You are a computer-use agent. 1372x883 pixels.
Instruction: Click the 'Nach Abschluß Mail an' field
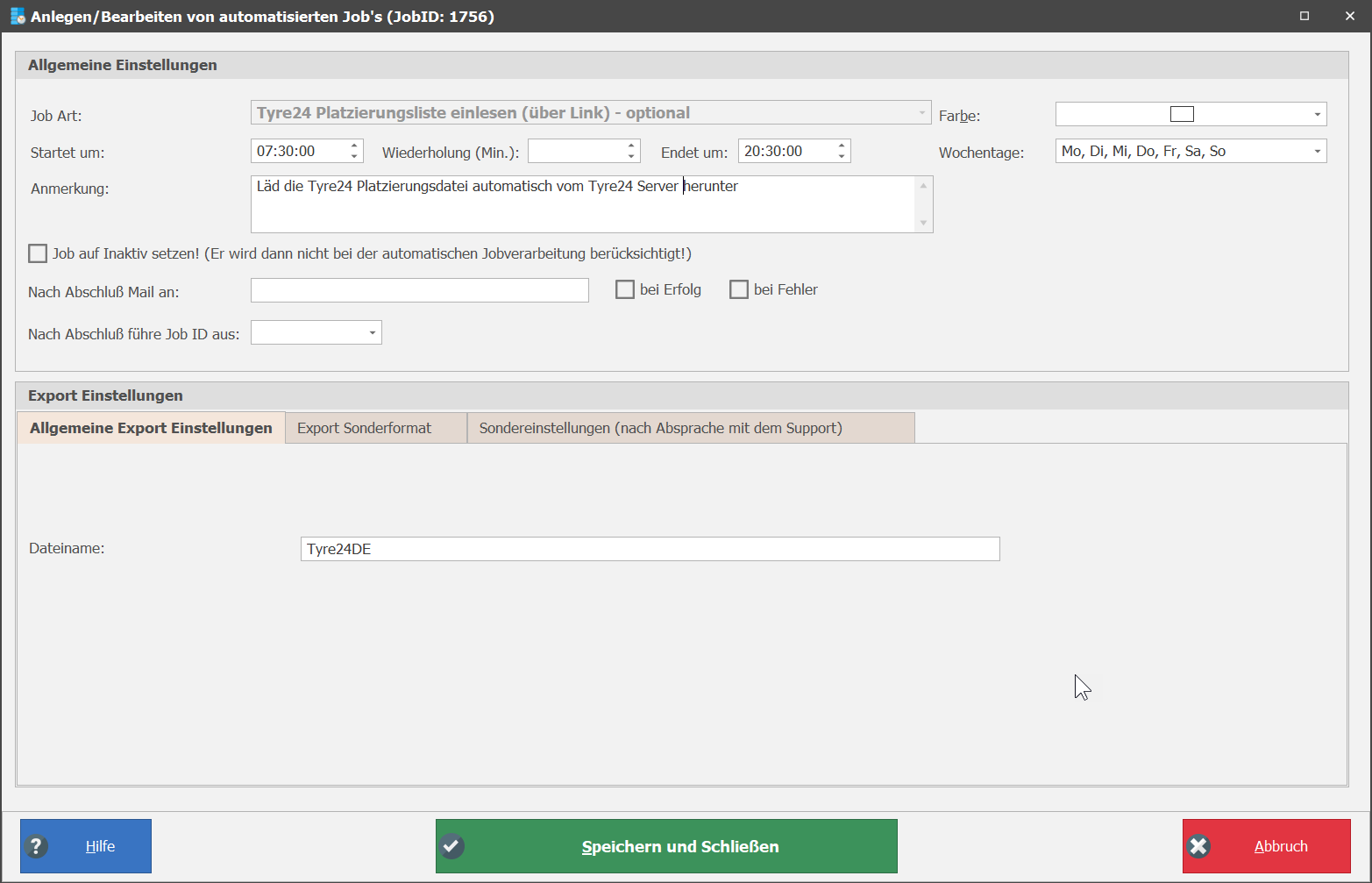(x=420, y=290)
